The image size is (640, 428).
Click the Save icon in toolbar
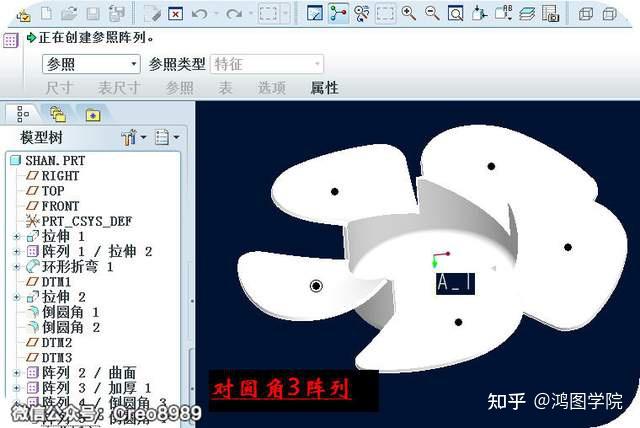93,14
